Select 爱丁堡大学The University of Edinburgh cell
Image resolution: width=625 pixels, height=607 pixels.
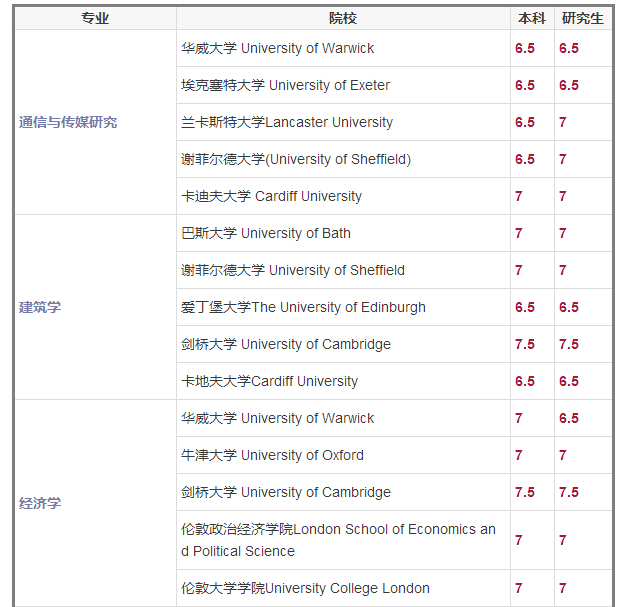343,307
